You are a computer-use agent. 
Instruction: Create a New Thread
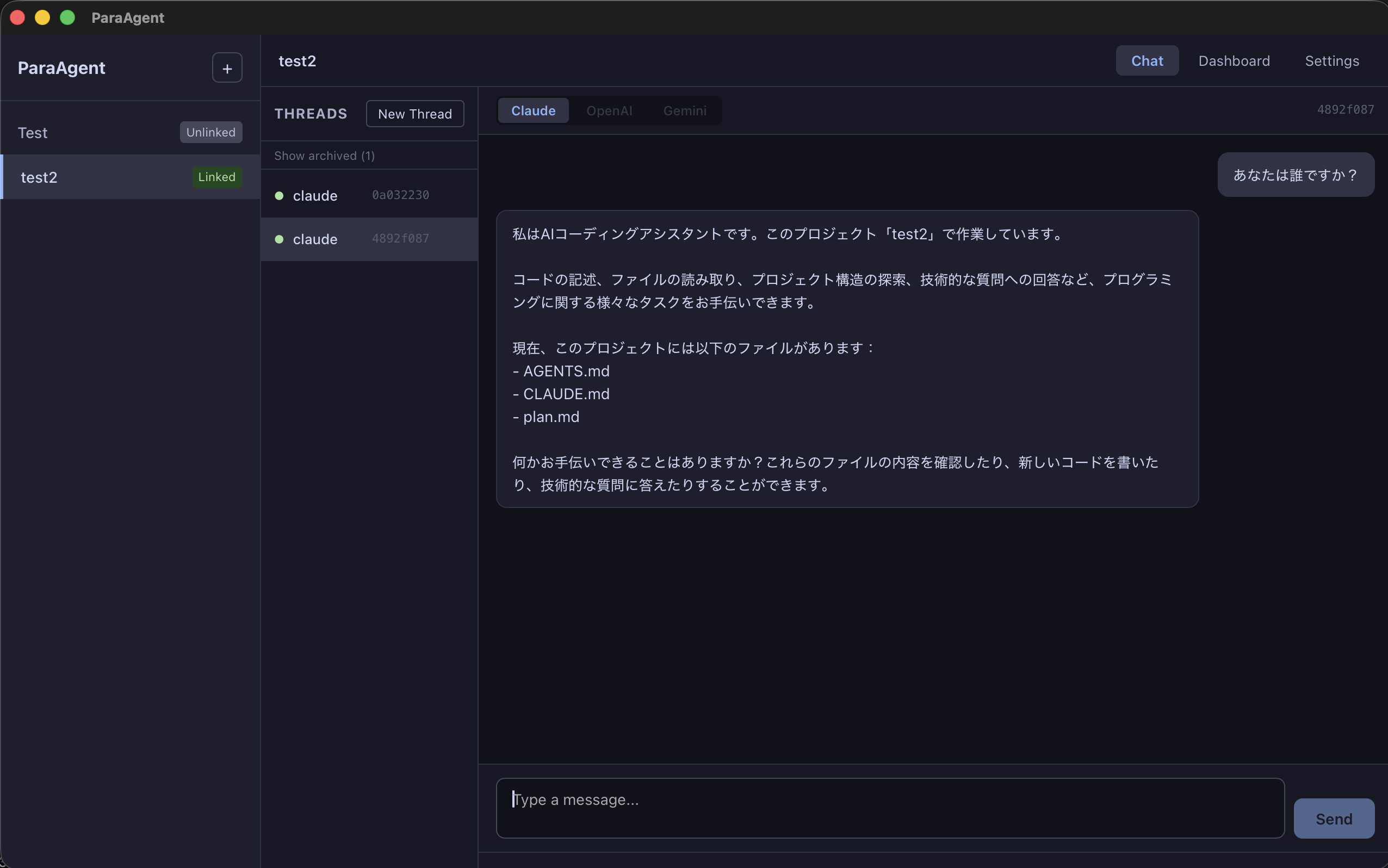coord(414,114)
